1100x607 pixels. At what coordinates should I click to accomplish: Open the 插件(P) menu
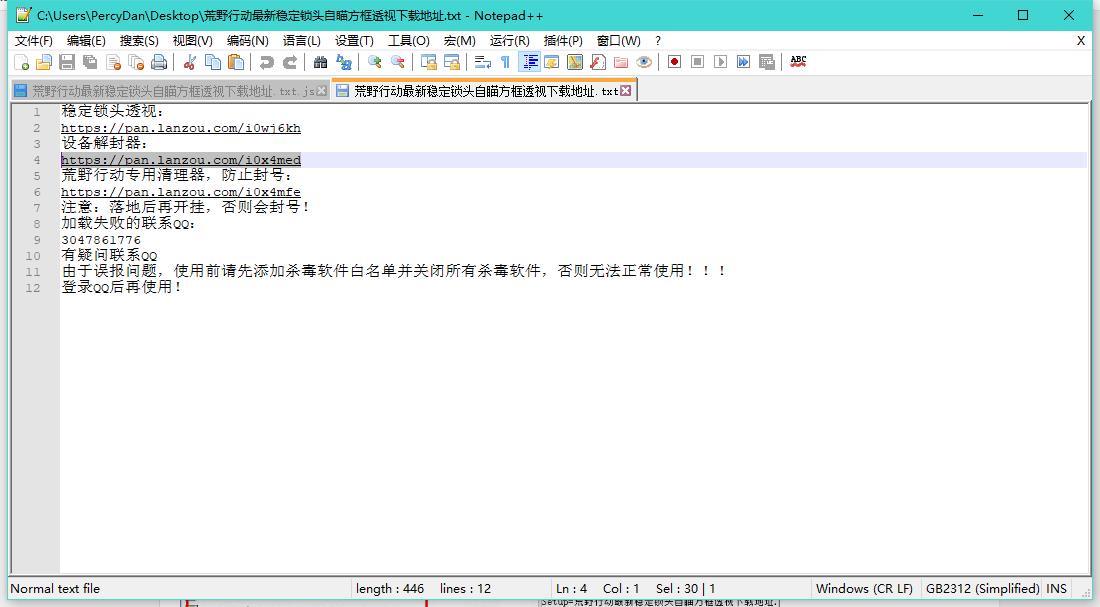pyautogui.click(x=563, y=41)
